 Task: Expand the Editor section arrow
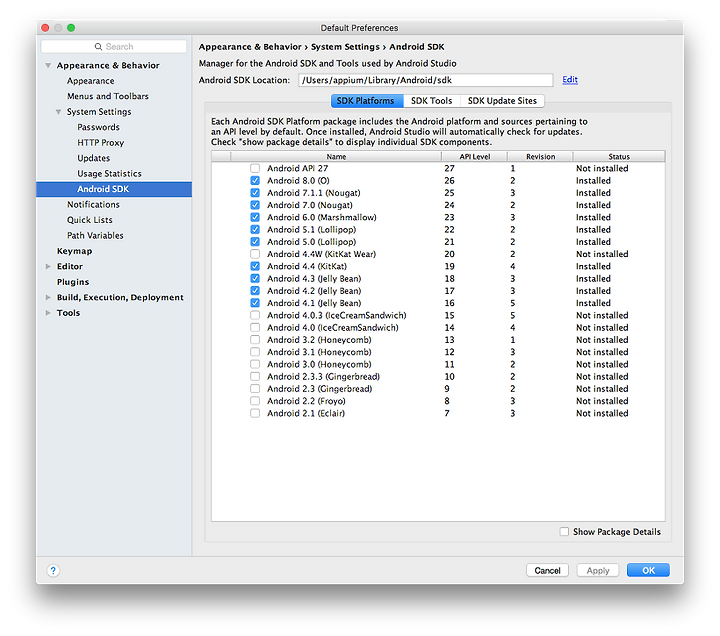(48, 266)
